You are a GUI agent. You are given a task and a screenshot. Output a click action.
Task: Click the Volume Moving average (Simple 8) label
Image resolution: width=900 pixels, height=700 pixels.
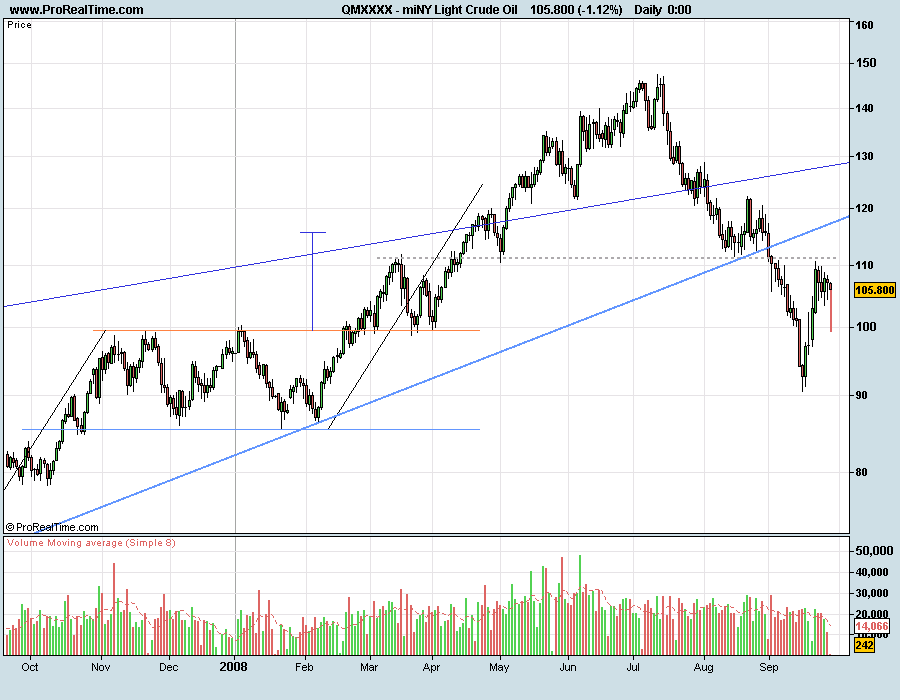(x=91, y=543)
